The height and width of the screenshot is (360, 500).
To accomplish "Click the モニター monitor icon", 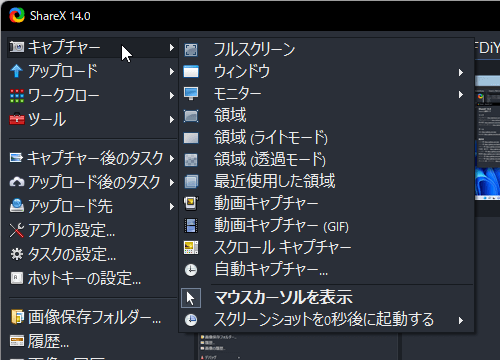I will pyautogui.click(x=191, y=93).
